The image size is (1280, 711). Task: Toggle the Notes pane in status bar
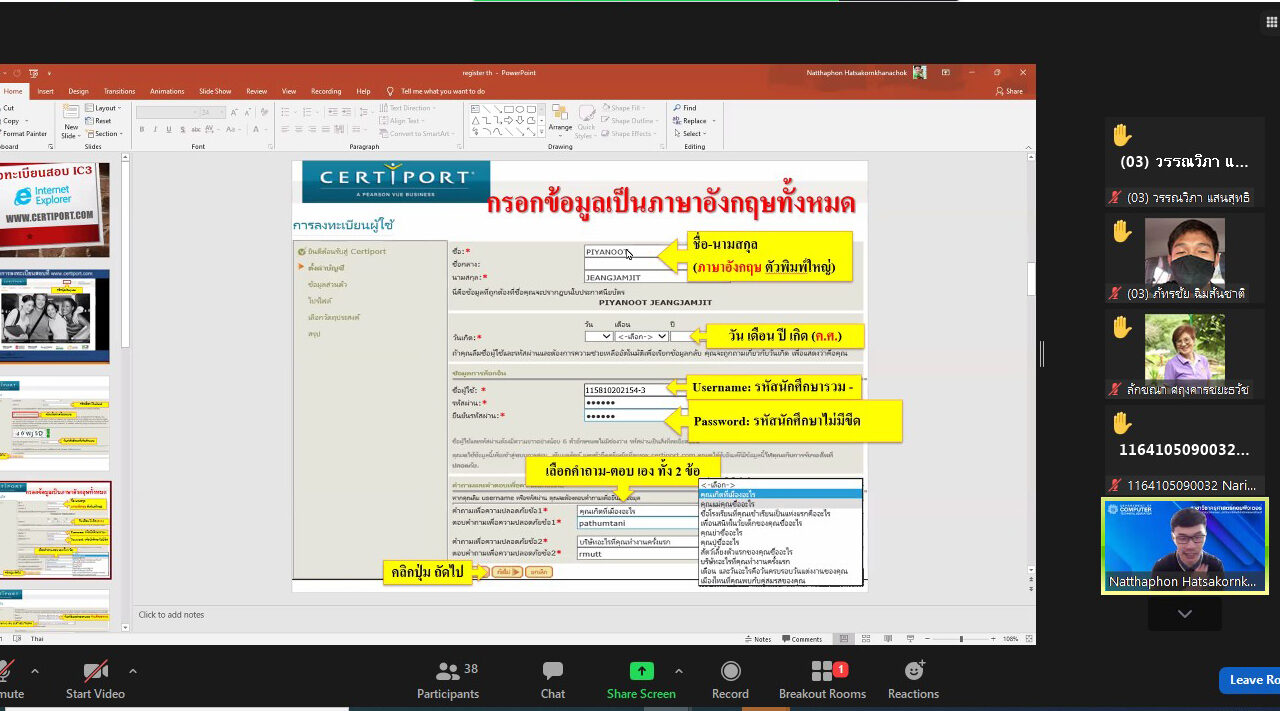(x=759, y=639)
